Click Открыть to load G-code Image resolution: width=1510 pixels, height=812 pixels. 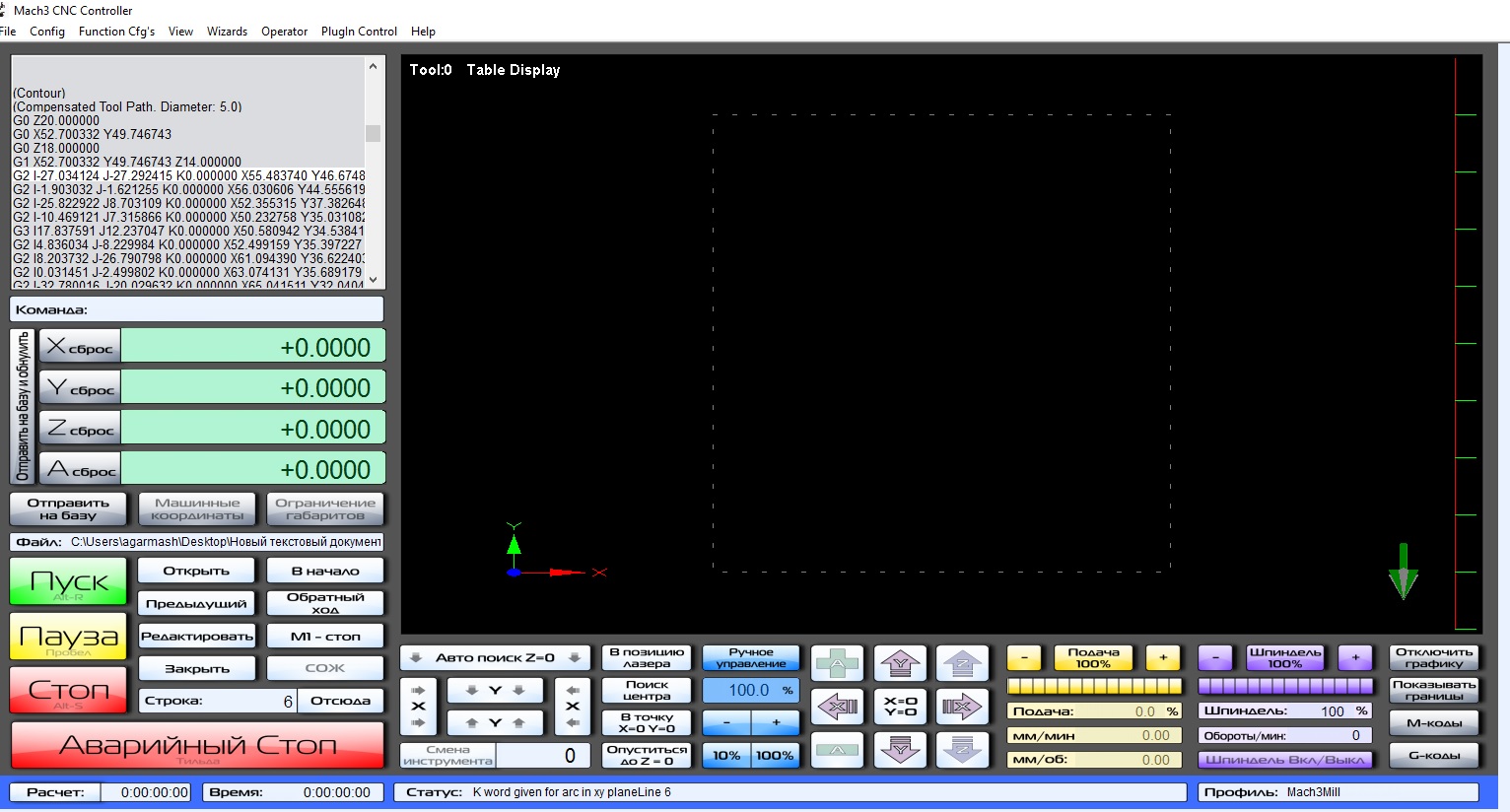(x=196, y=571)
